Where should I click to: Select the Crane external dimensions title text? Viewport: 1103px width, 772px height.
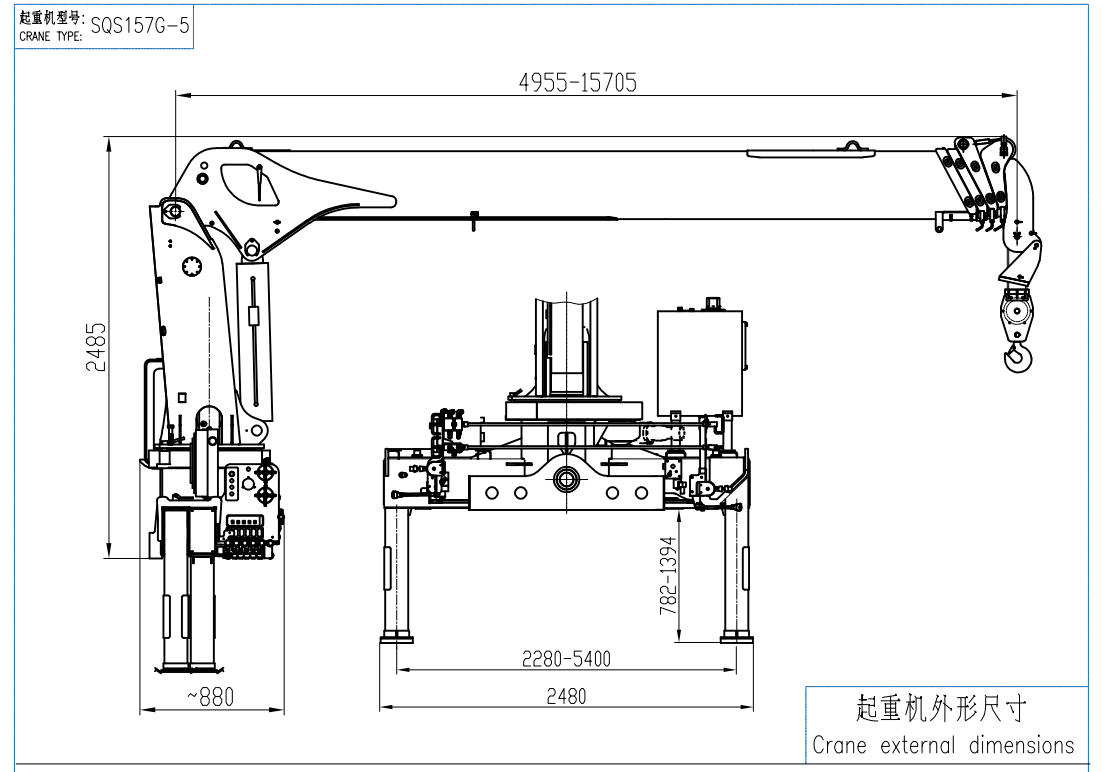(x=943, y=745)
